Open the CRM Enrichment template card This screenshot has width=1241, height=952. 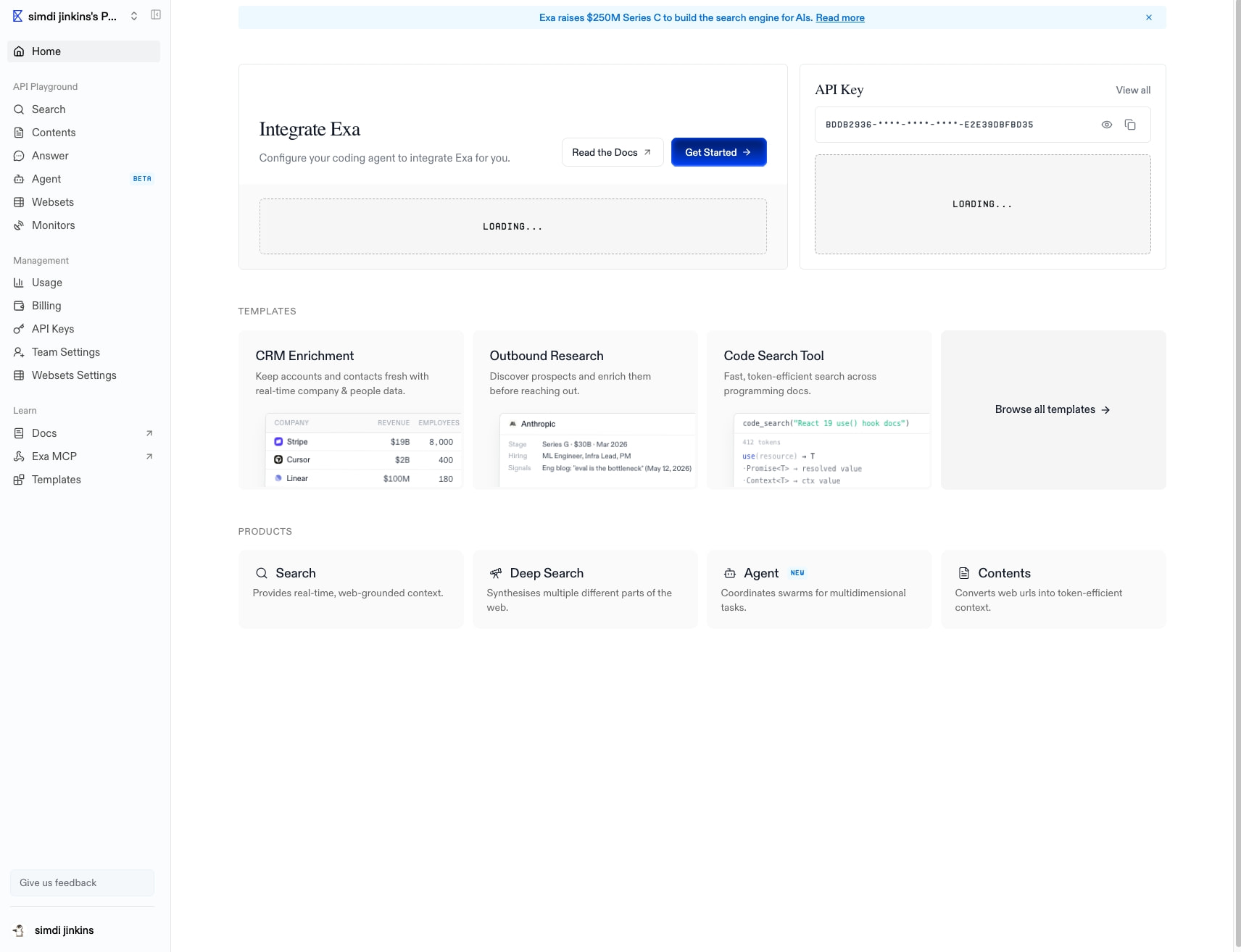[351, 410]
